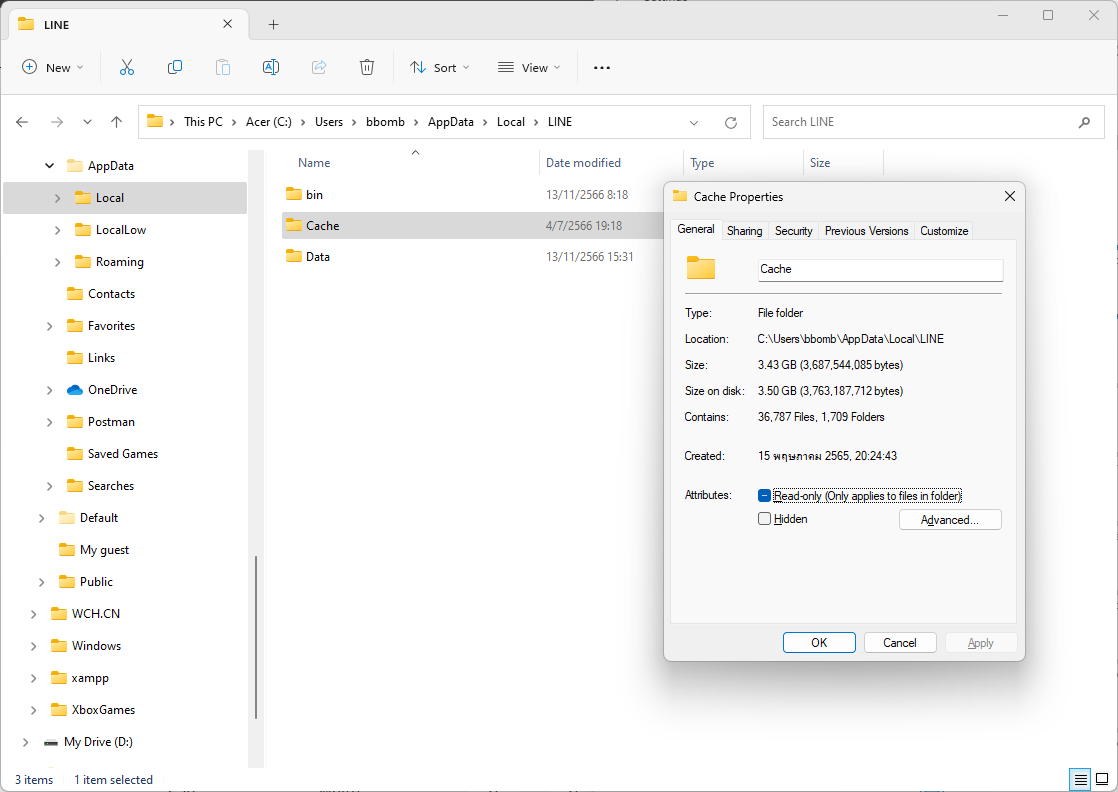This screenshot has width=1118, height=792.
Task: Select OneDrive in the navigation pane
Action: pyautogui.click(x=112, y=390)
